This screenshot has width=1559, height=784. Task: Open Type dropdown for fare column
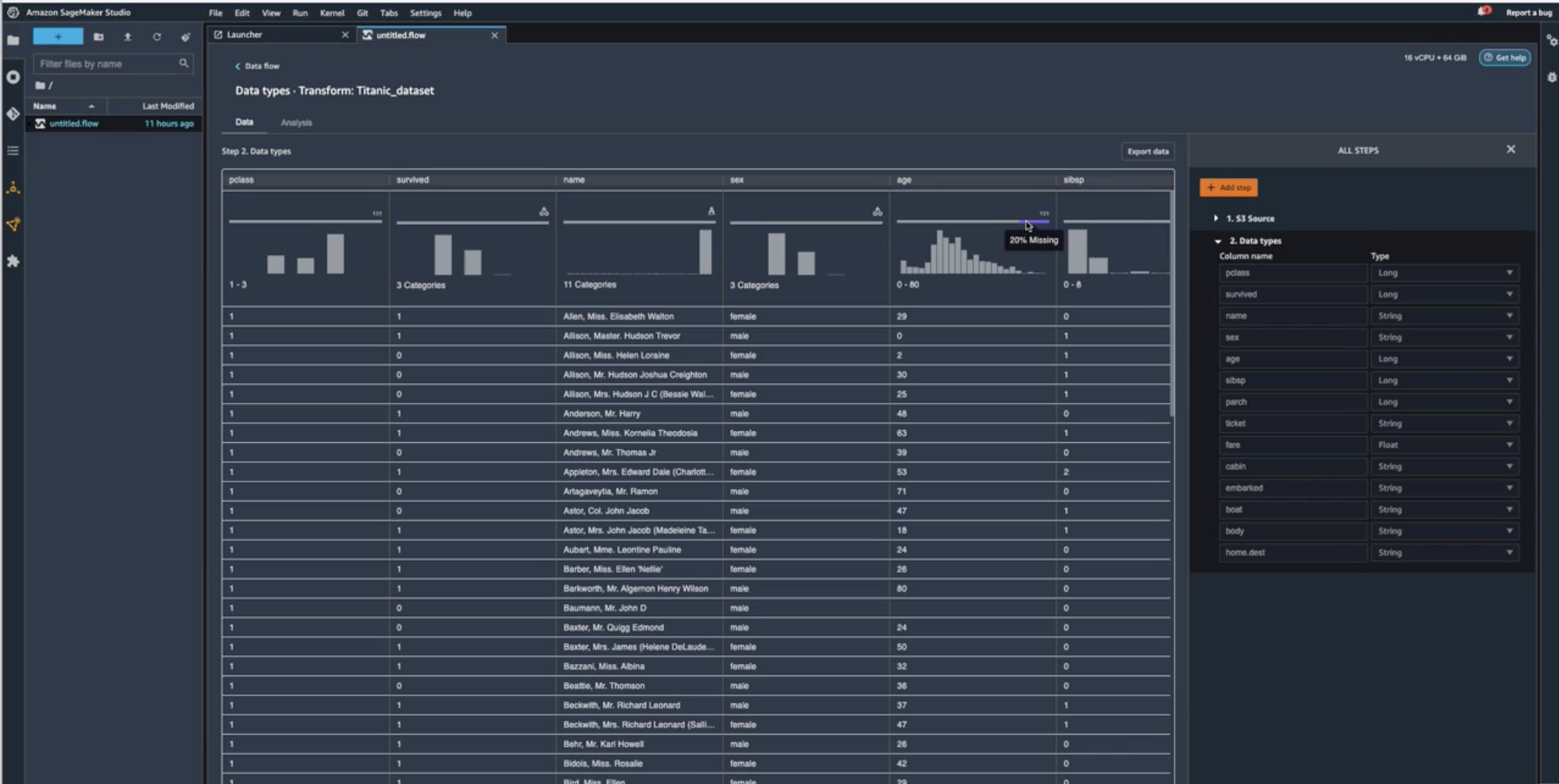(x=1444, y=445)
